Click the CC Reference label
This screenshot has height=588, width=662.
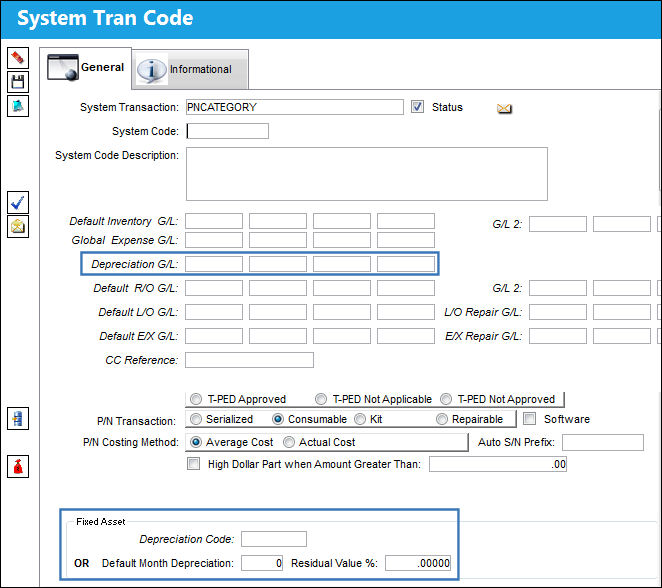142,360
